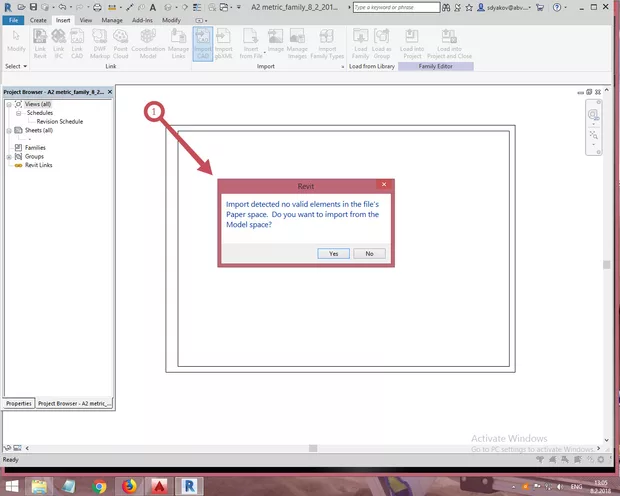
Task: Select Revision Schedule in Project Browser
Action: (x=60, y=121)
